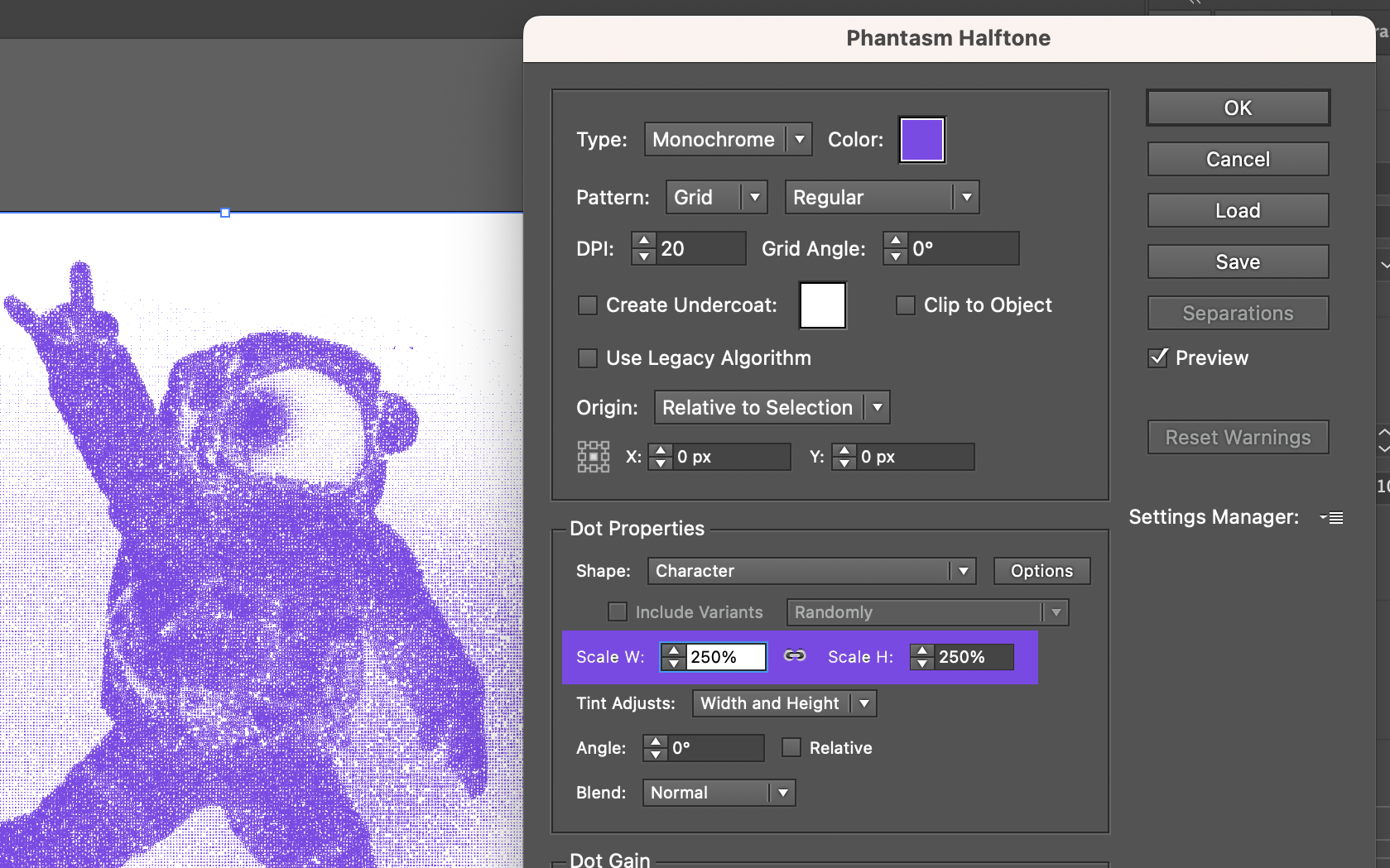Open the Type dropdown showing Monochrome
Image resolution: width=1390 pixels, height=868 pixels.
click(728, 139)
